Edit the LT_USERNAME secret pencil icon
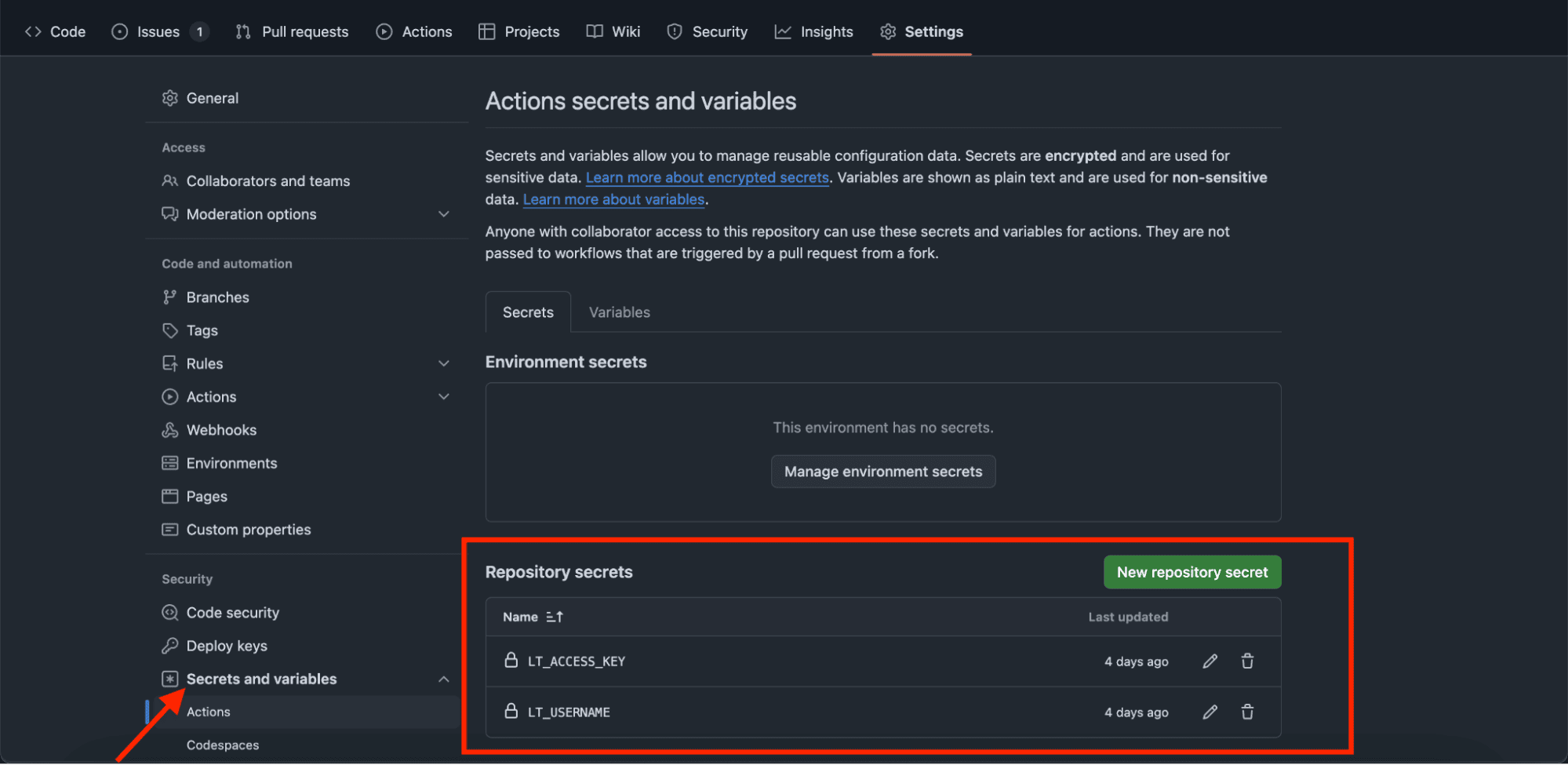The height and width of the screenshot is (765, 1568). point(1210,712)
